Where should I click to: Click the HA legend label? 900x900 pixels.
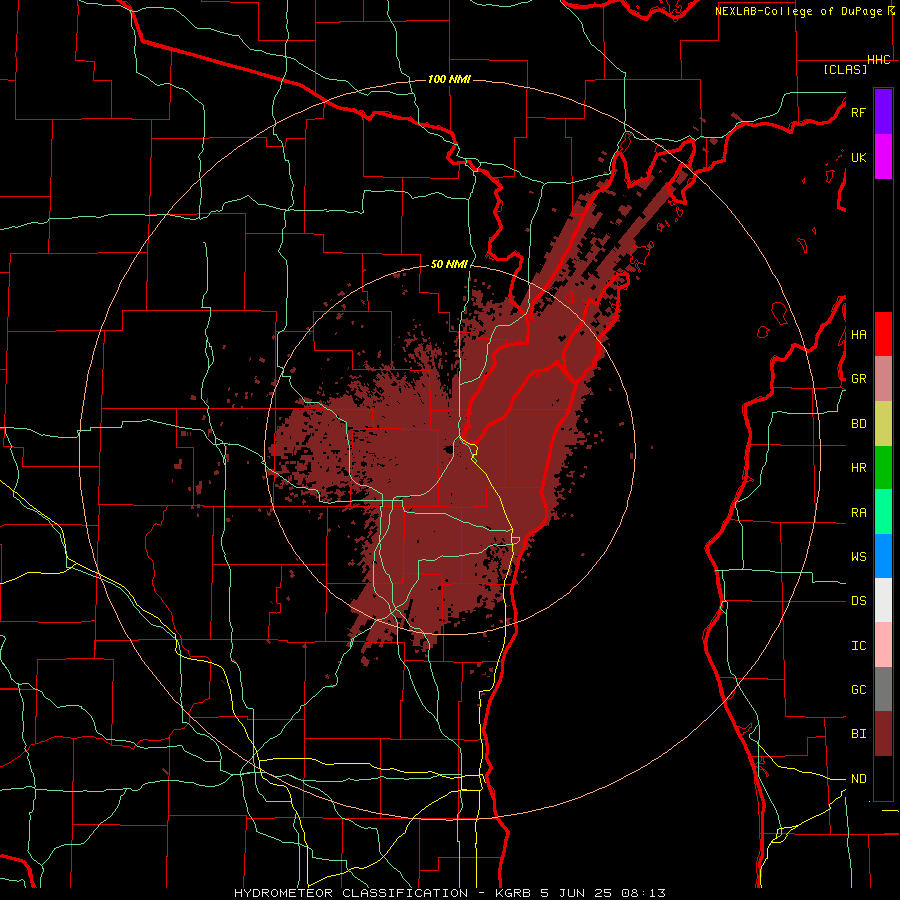click(858, 335)
